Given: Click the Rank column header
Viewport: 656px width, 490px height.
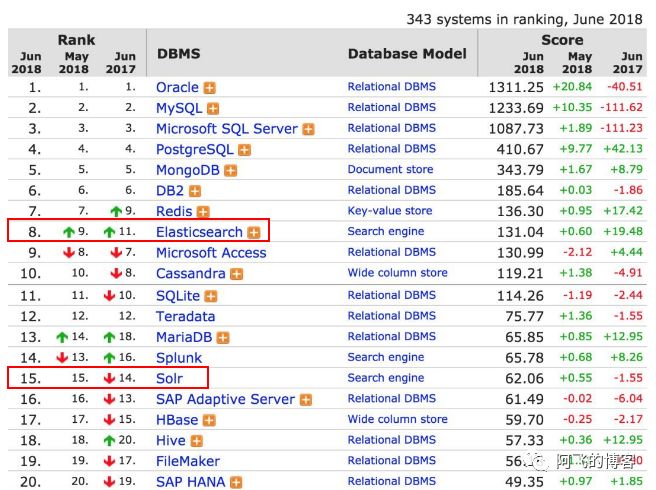Looking at the screenshot, I should tap(76, 40).
